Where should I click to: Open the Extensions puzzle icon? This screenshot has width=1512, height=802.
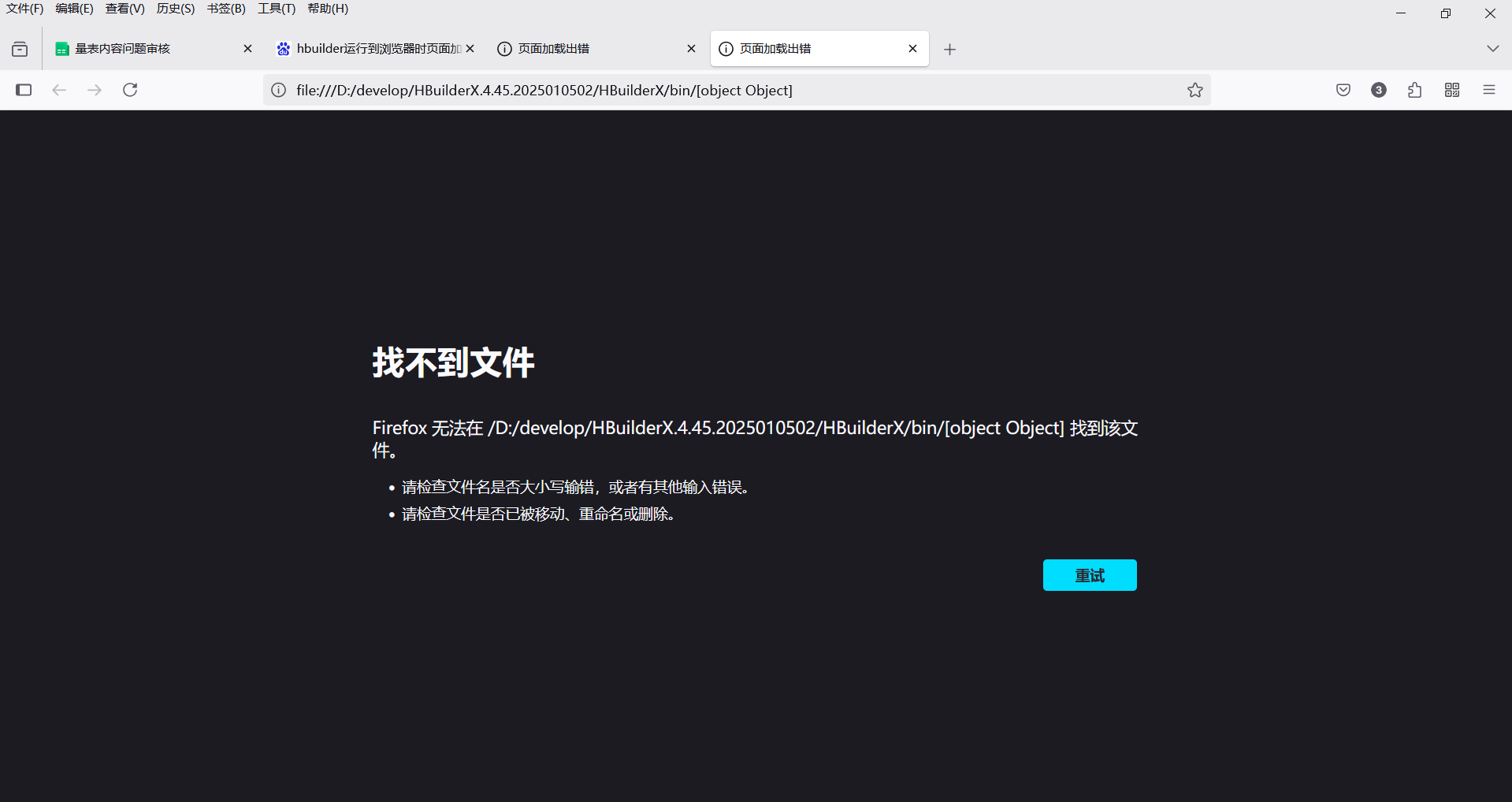point(1415,90)
